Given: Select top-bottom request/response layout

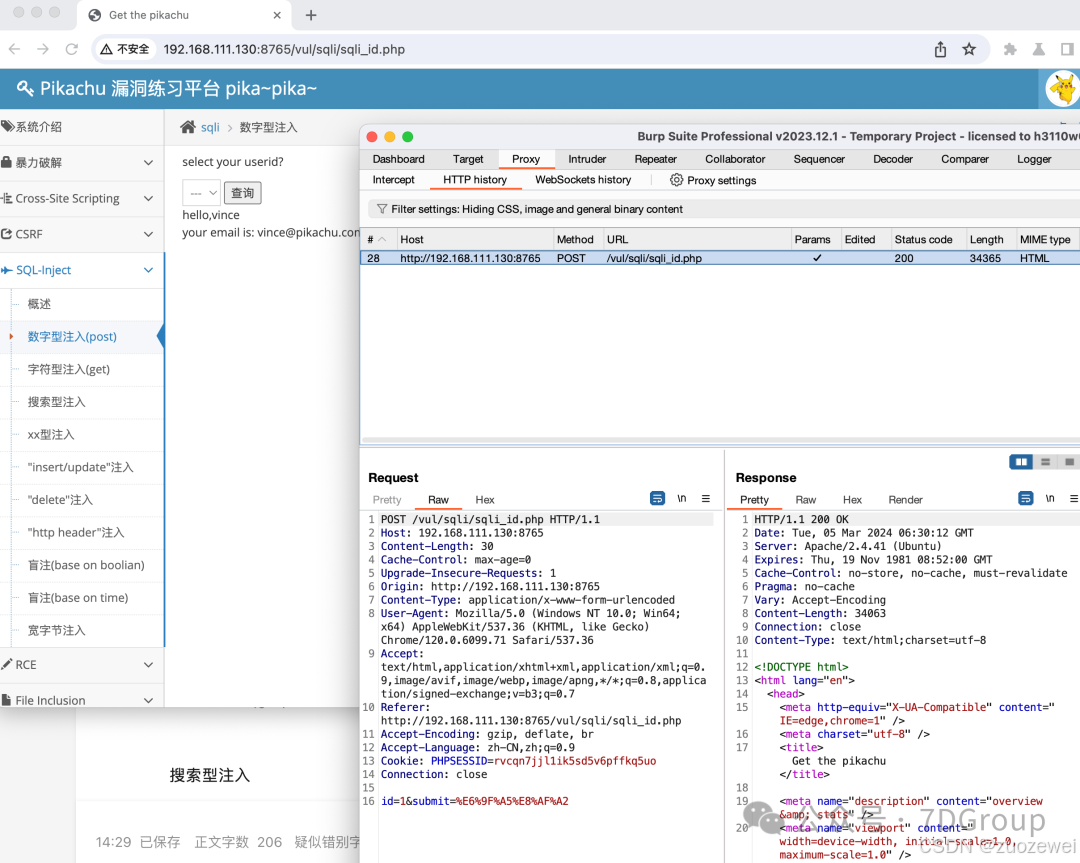Looking at the screenshot, I should tap(1046, 461).
